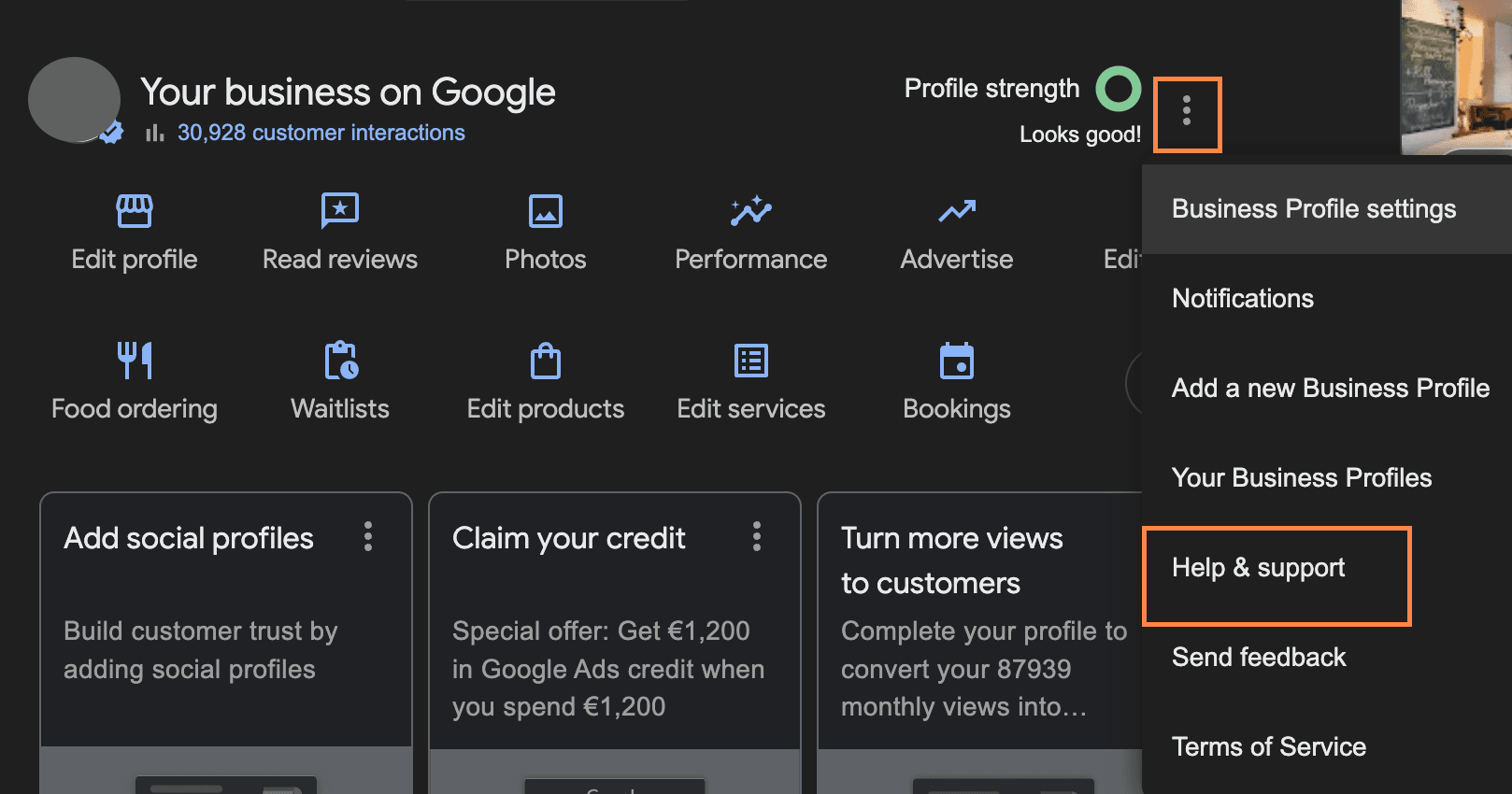Click the Turn more views to customers heading
1512x794 pixels.
952,560
